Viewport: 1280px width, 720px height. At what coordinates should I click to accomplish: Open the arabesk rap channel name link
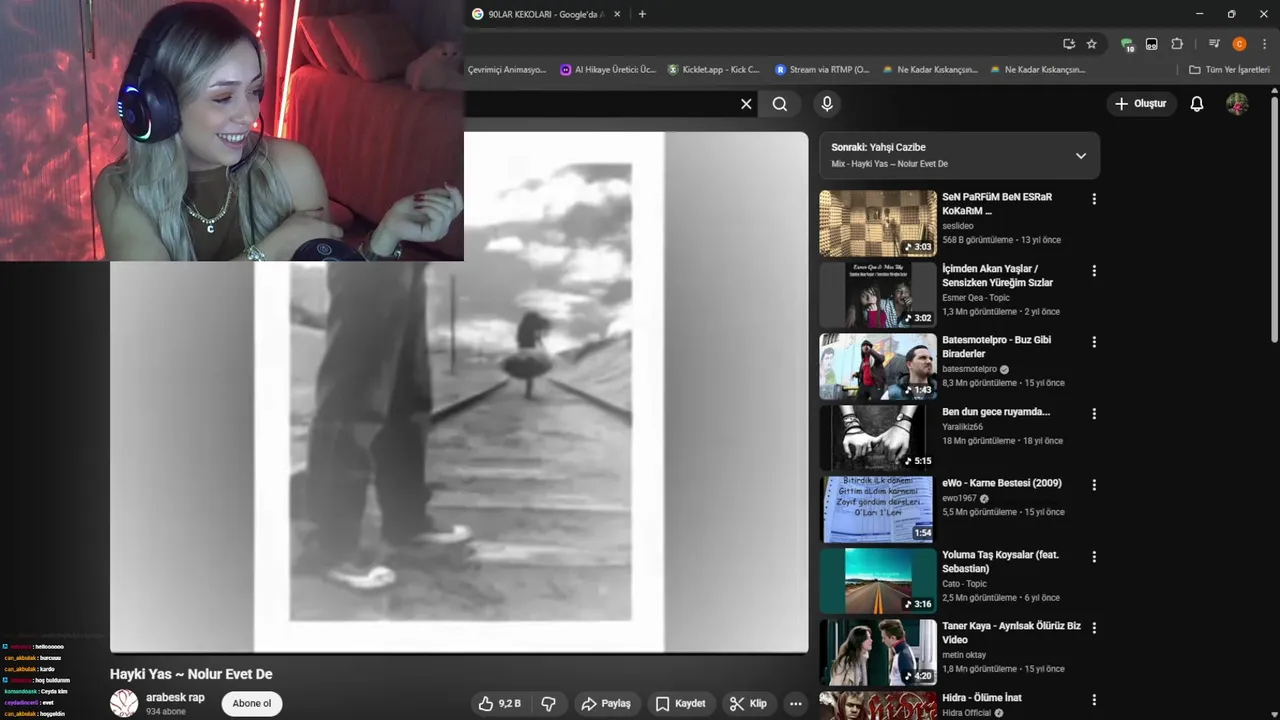click(175, 697)
